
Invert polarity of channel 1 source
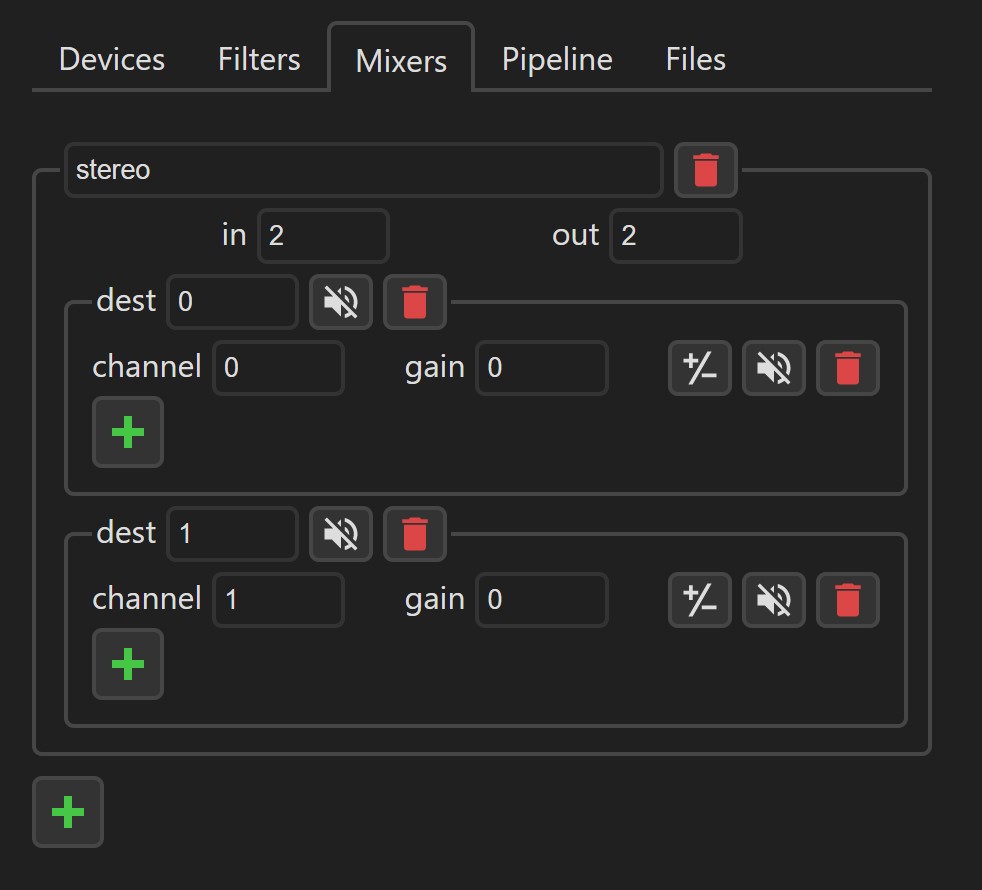[700, 599]
